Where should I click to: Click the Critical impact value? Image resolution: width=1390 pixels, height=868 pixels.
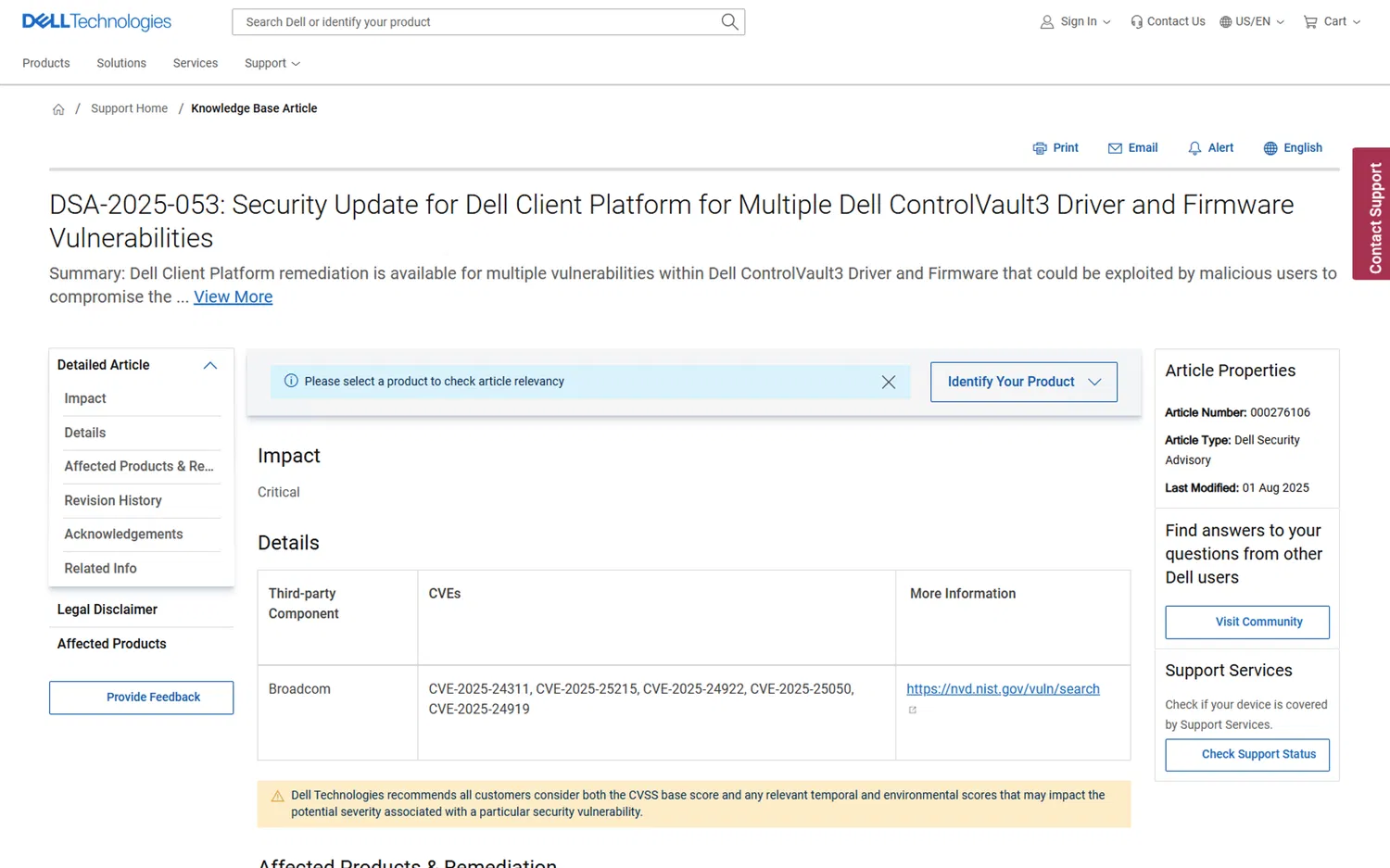coord(279,492)
